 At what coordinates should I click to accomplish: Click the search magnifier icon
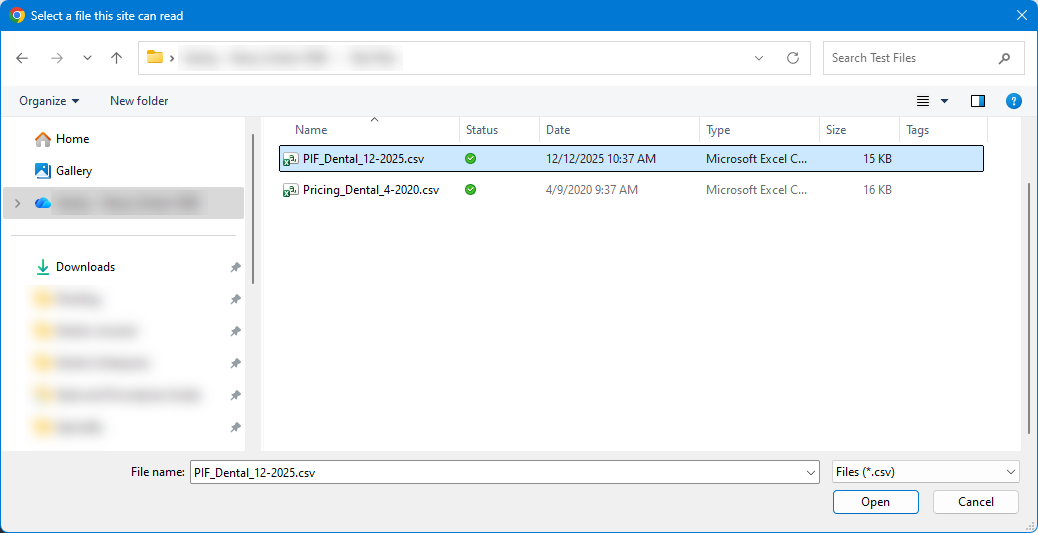(x=1005, y=58)
